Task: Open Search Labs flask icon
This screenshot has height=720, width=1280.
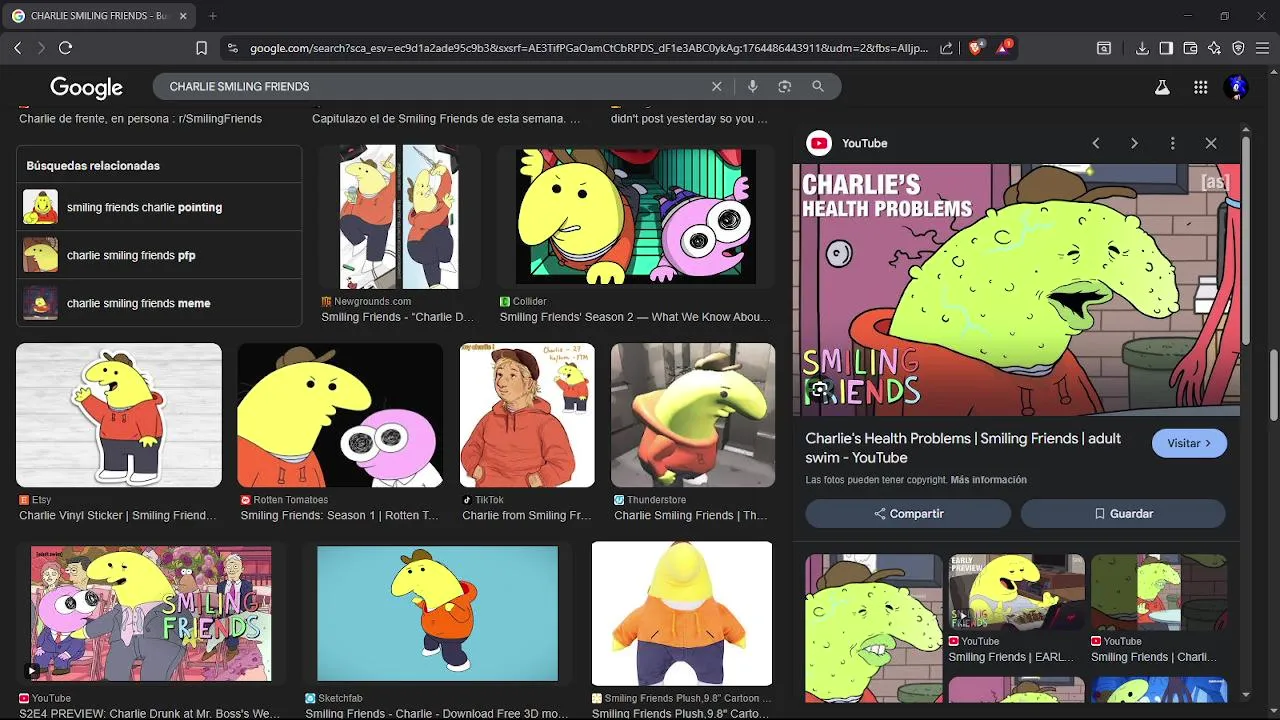Action: pyautogui.click(x=1162, y=87)
